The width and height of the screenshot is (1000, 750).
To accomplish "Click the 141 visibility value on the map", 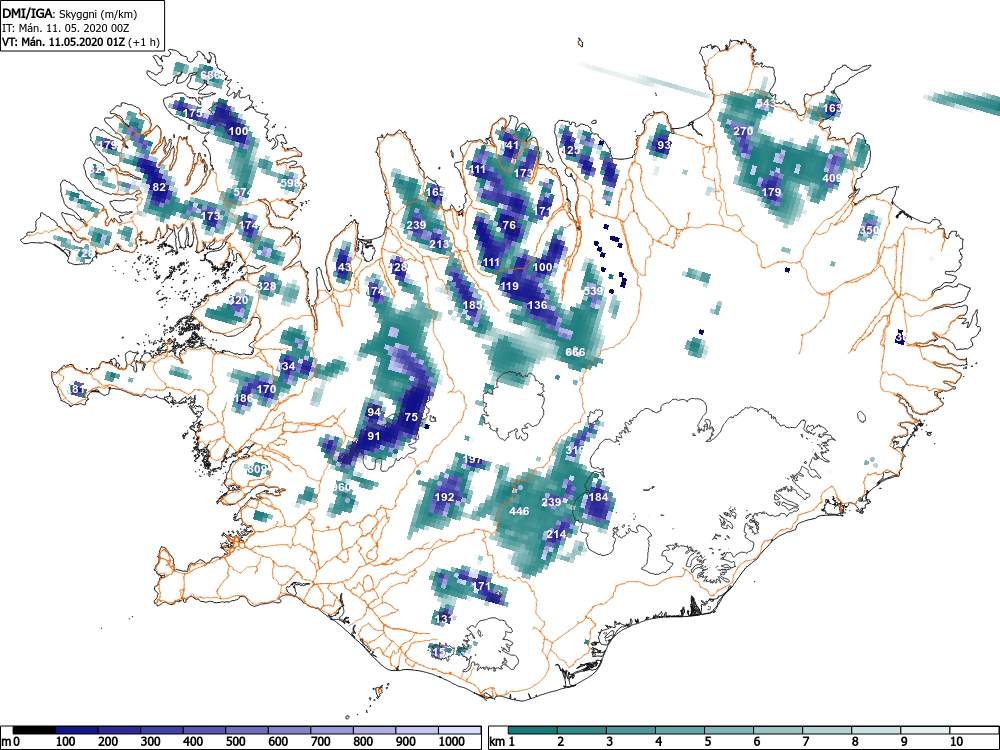I will pyautogui.click(x=510, y=145).
